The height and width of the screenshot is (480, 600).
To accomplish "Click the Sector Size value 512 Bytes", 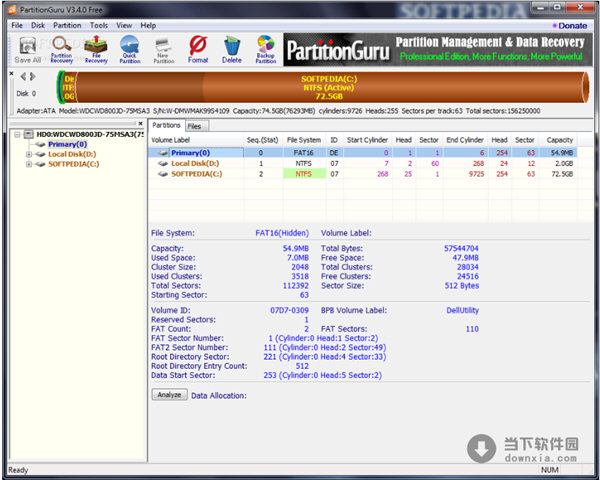I will (x=462, y=286).
